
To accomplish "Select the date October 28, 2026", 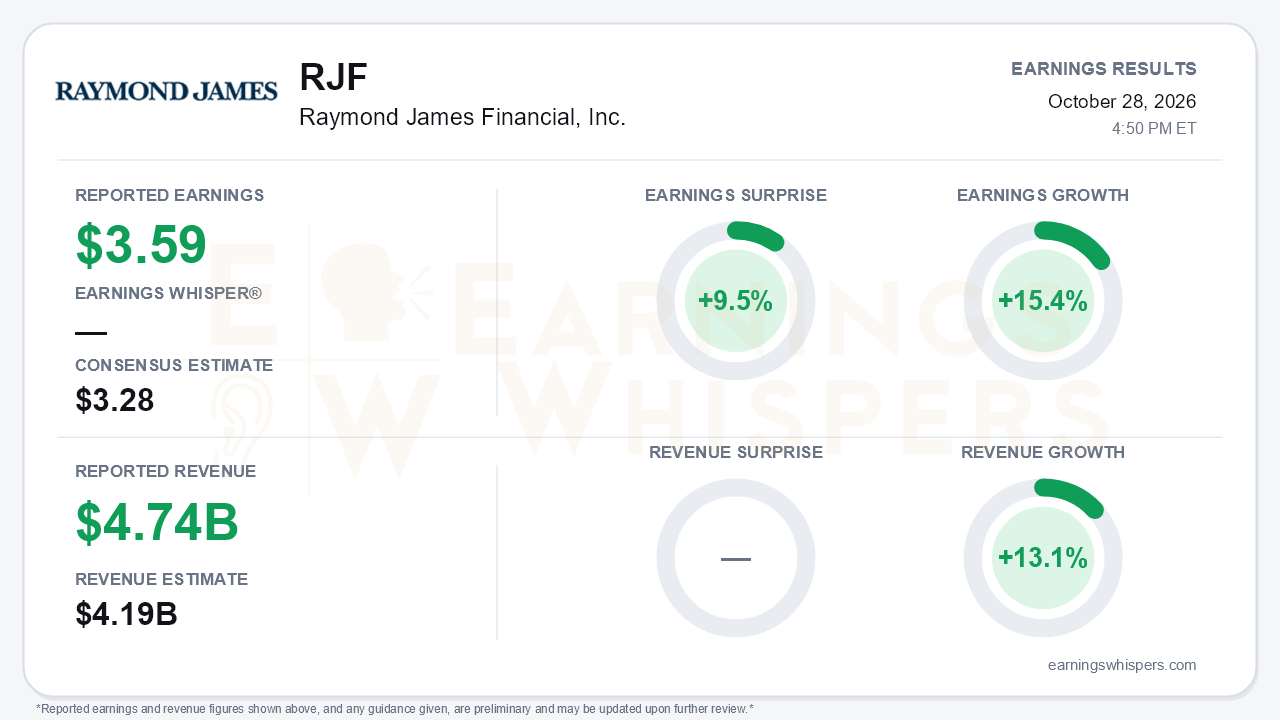I will 1122,102.
